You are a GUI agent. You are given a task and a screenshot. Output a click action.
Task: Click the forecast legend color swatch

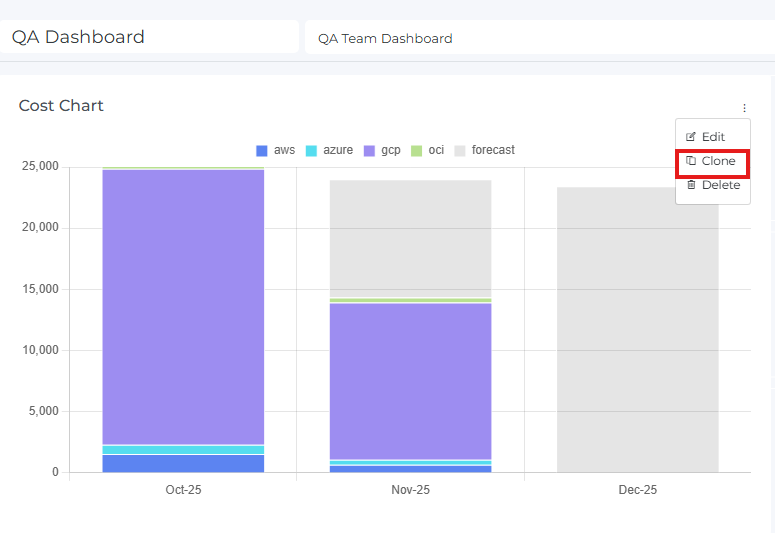point(460,150)
